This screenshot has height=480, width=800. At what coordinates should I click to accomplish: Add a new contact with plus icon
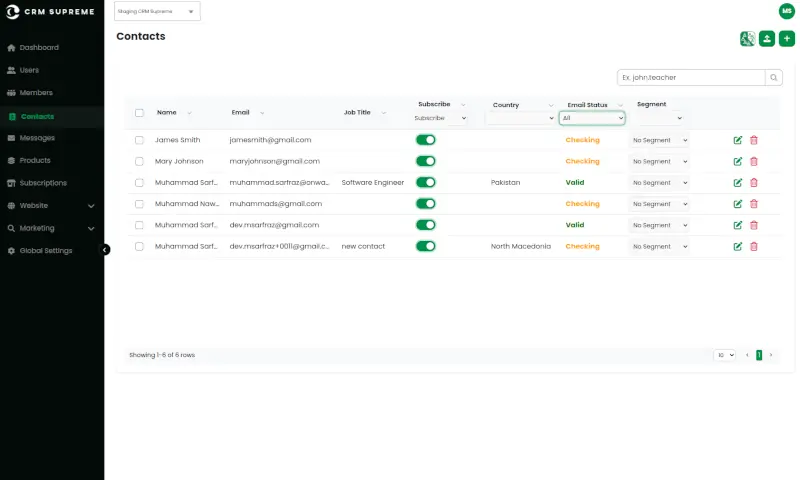click(787, 39)
